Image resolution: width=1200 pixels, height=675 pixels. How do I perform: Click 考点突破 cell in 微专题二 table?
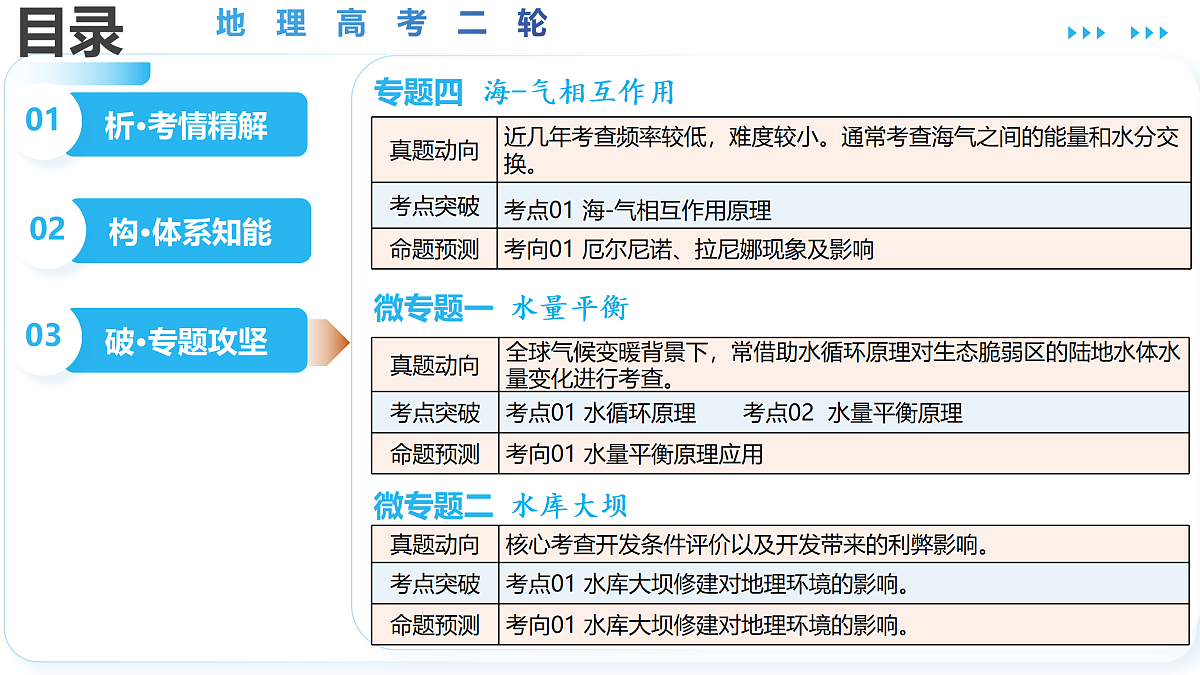tap(435, 583)
